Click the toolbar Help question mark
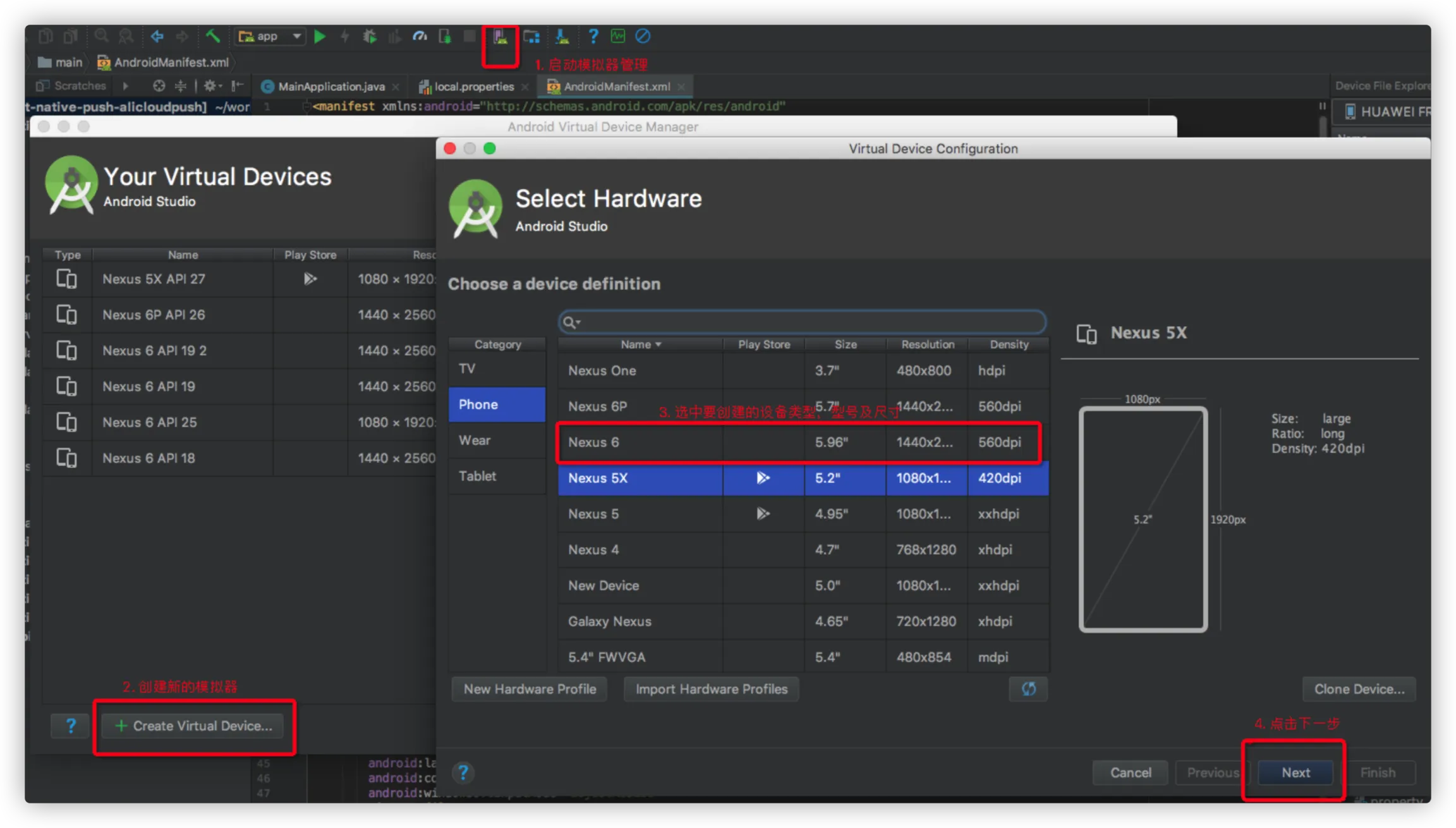Image resolution: width=1456 pixels, height=828 pixels. click(593, 37)
